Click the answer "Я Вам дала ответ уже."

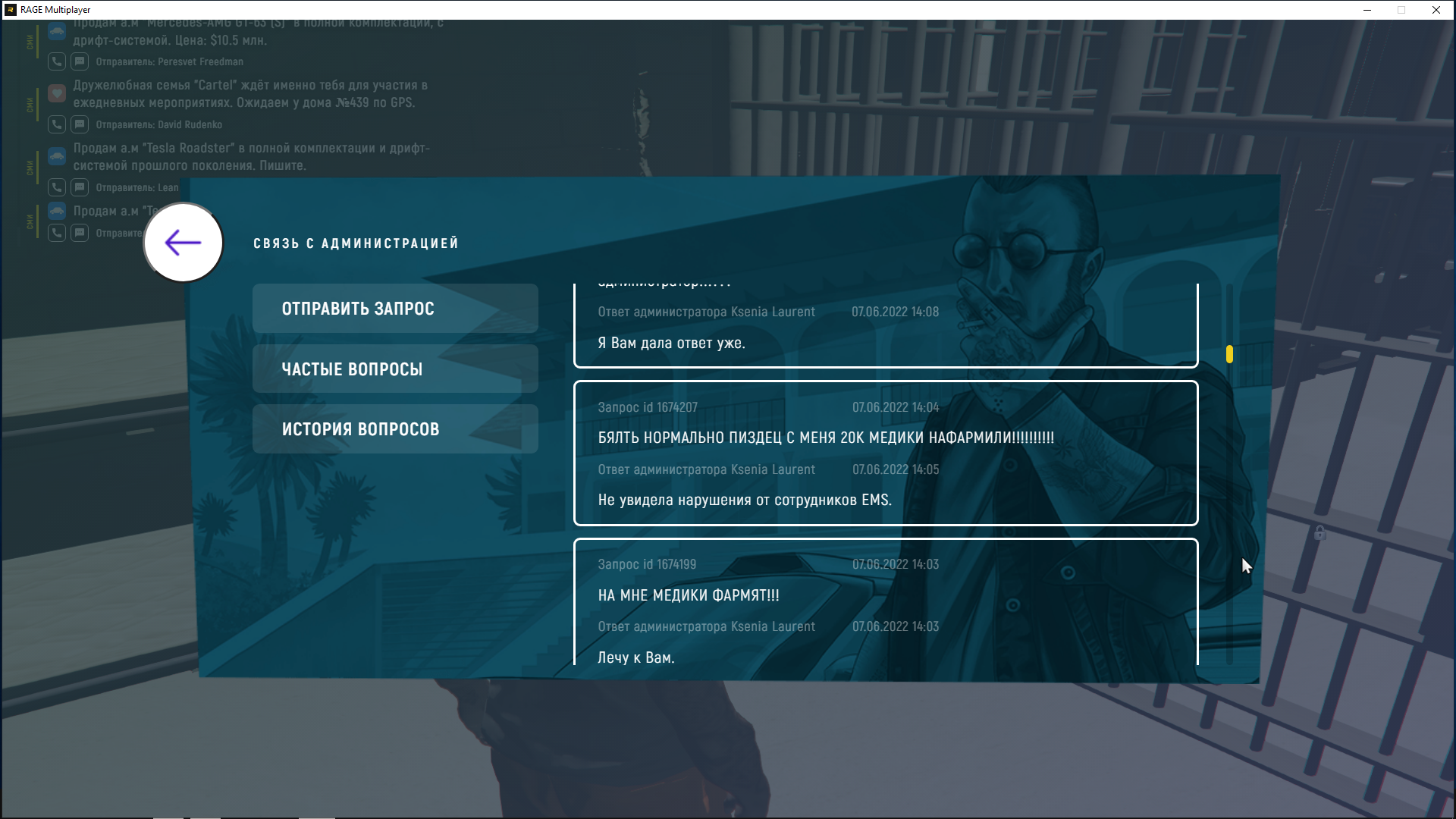click(x=672, y=343)
